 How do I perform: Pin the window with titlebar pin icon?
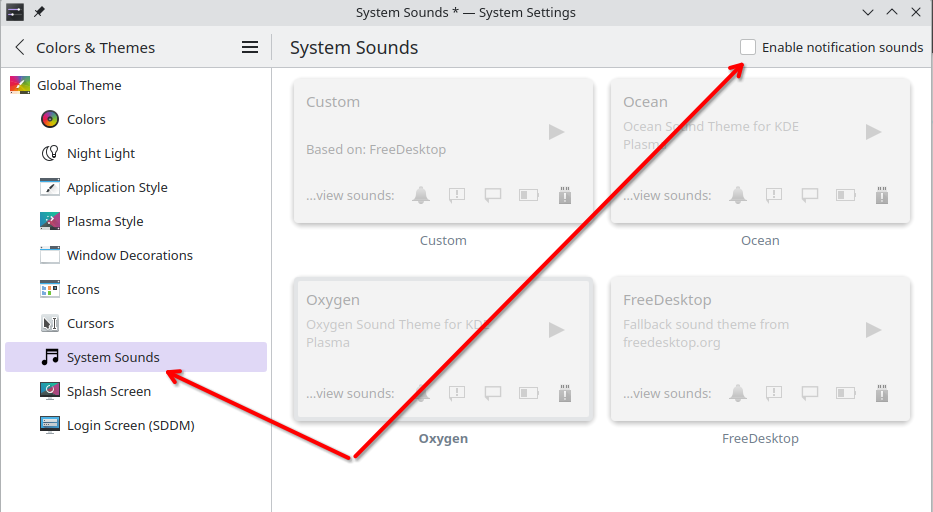pos(39,13)
